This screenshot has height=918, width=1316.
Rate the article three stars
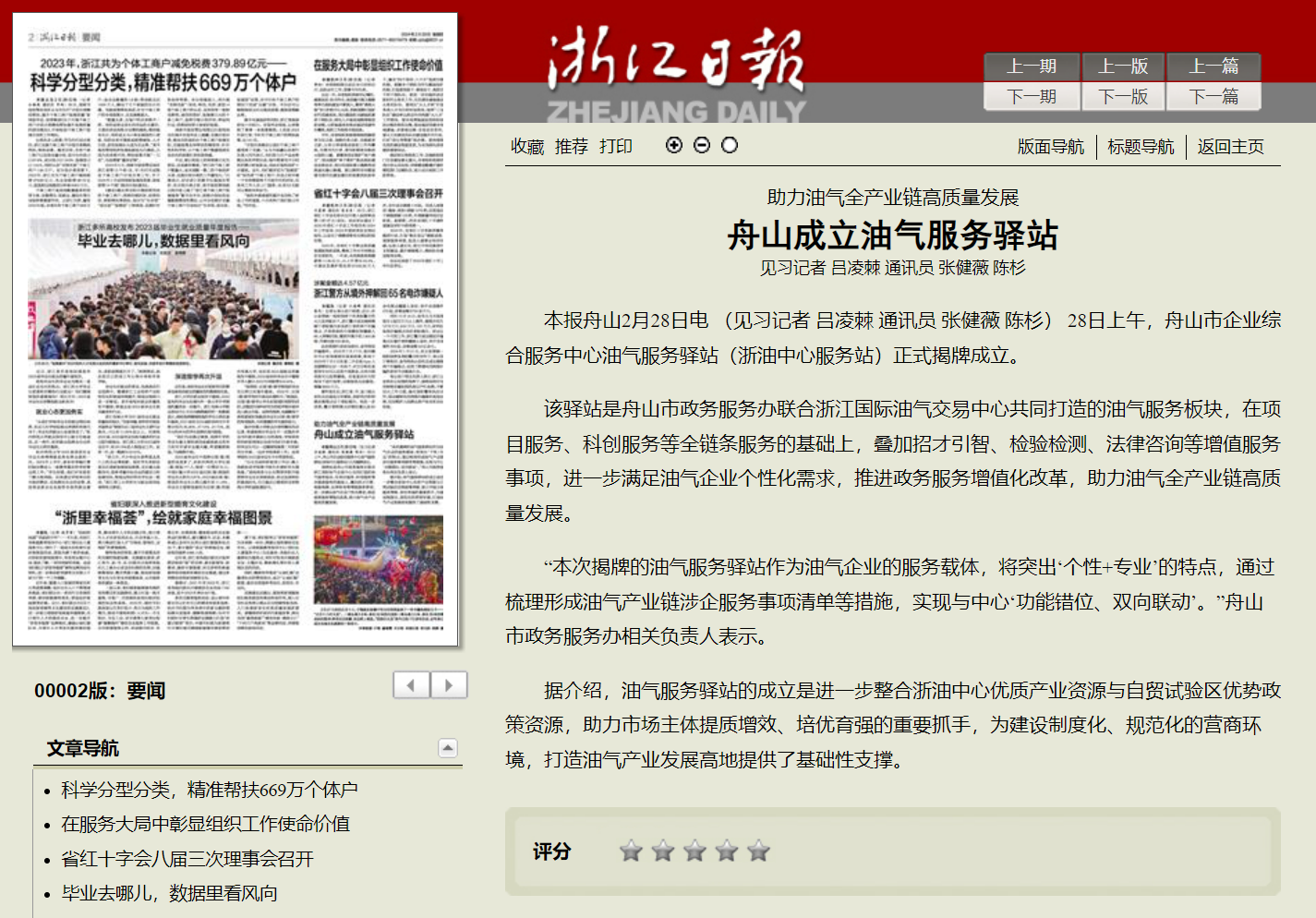pos(694,851)
